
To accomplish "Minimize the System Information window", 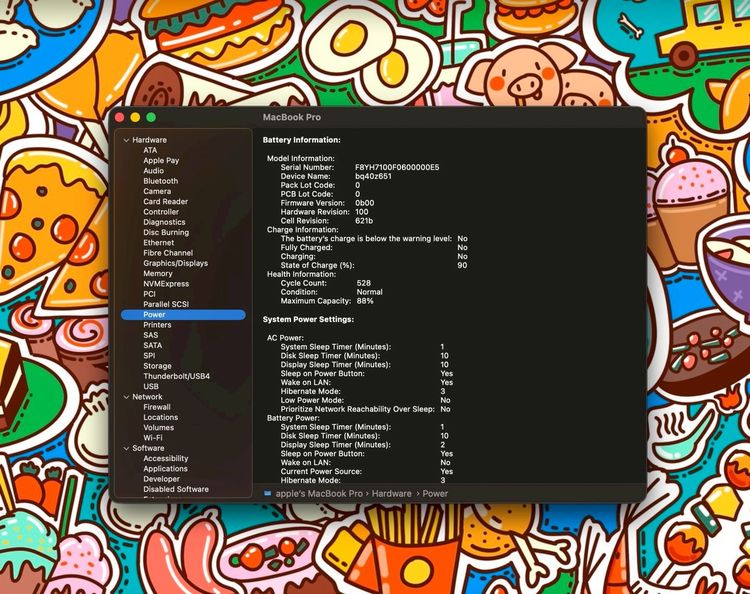I will (136, 117).
